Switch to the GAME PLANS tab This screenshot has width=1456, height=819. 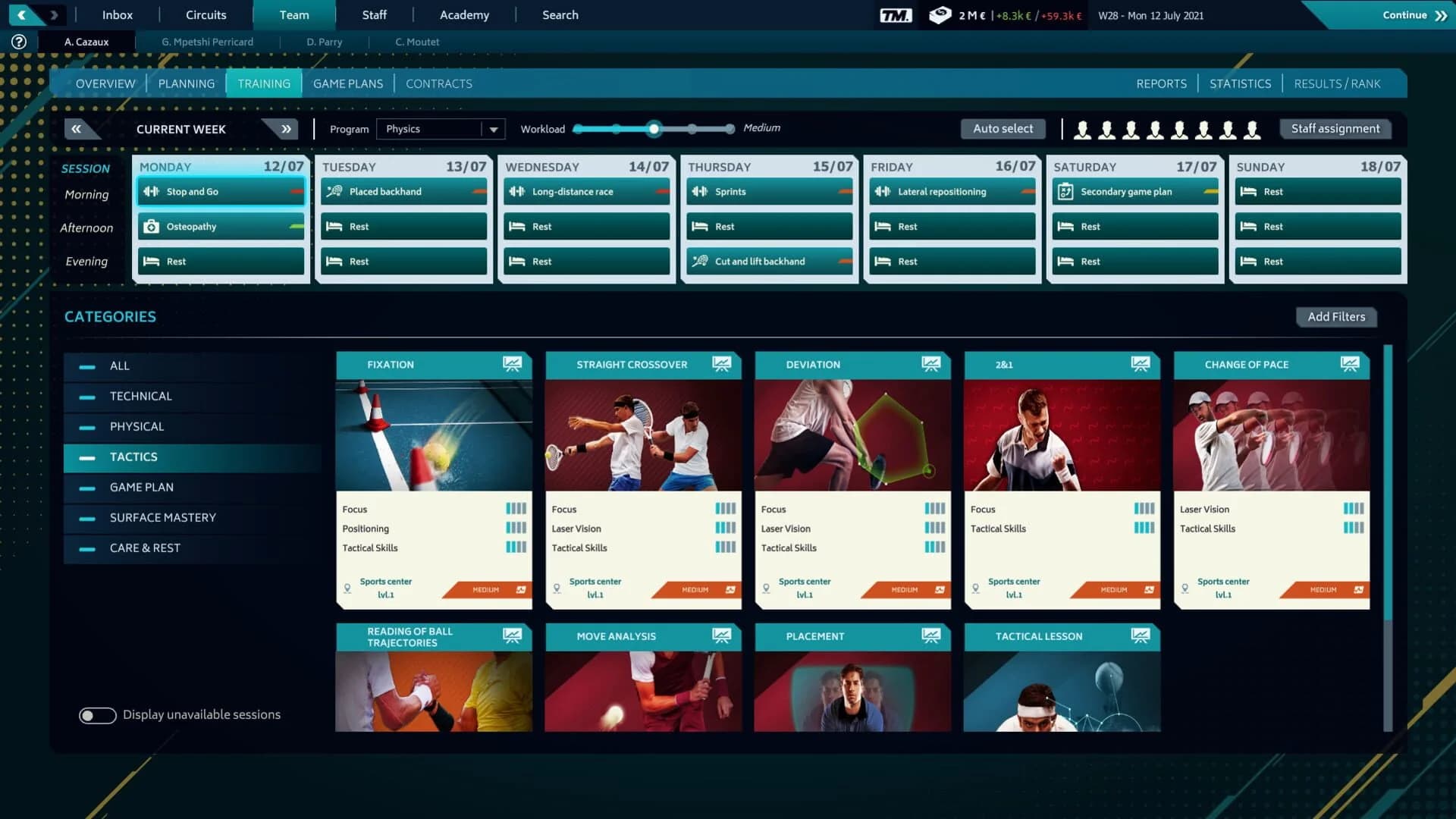pyautogui.click(x=348, y=83)
